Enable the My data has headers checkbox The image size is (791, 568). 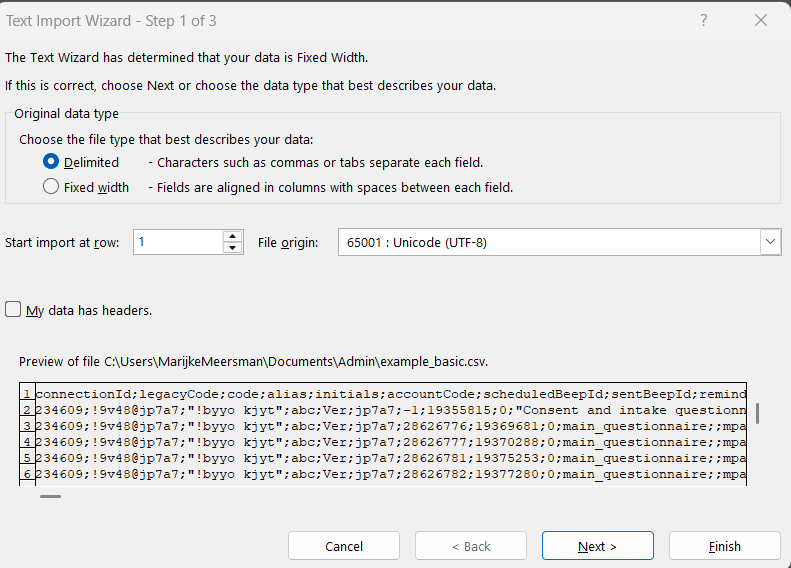click(13, 310)
